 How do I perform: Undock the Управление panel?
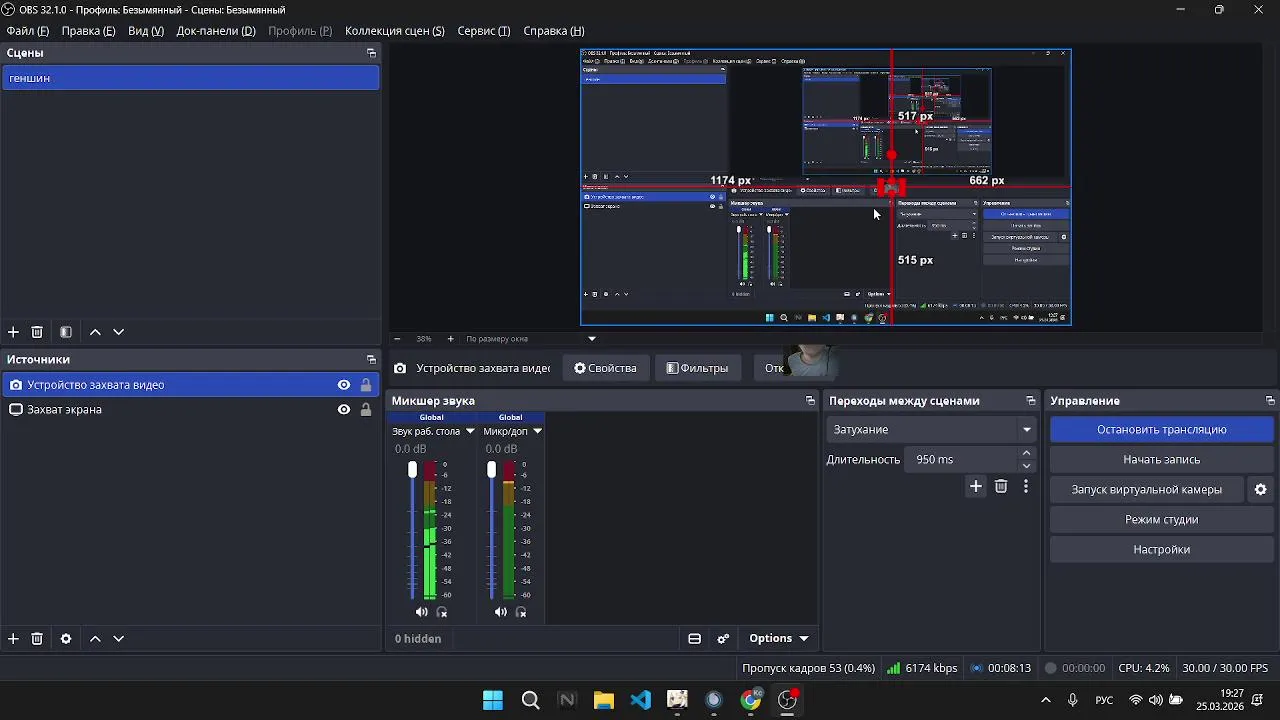[x=1270, y=401]
